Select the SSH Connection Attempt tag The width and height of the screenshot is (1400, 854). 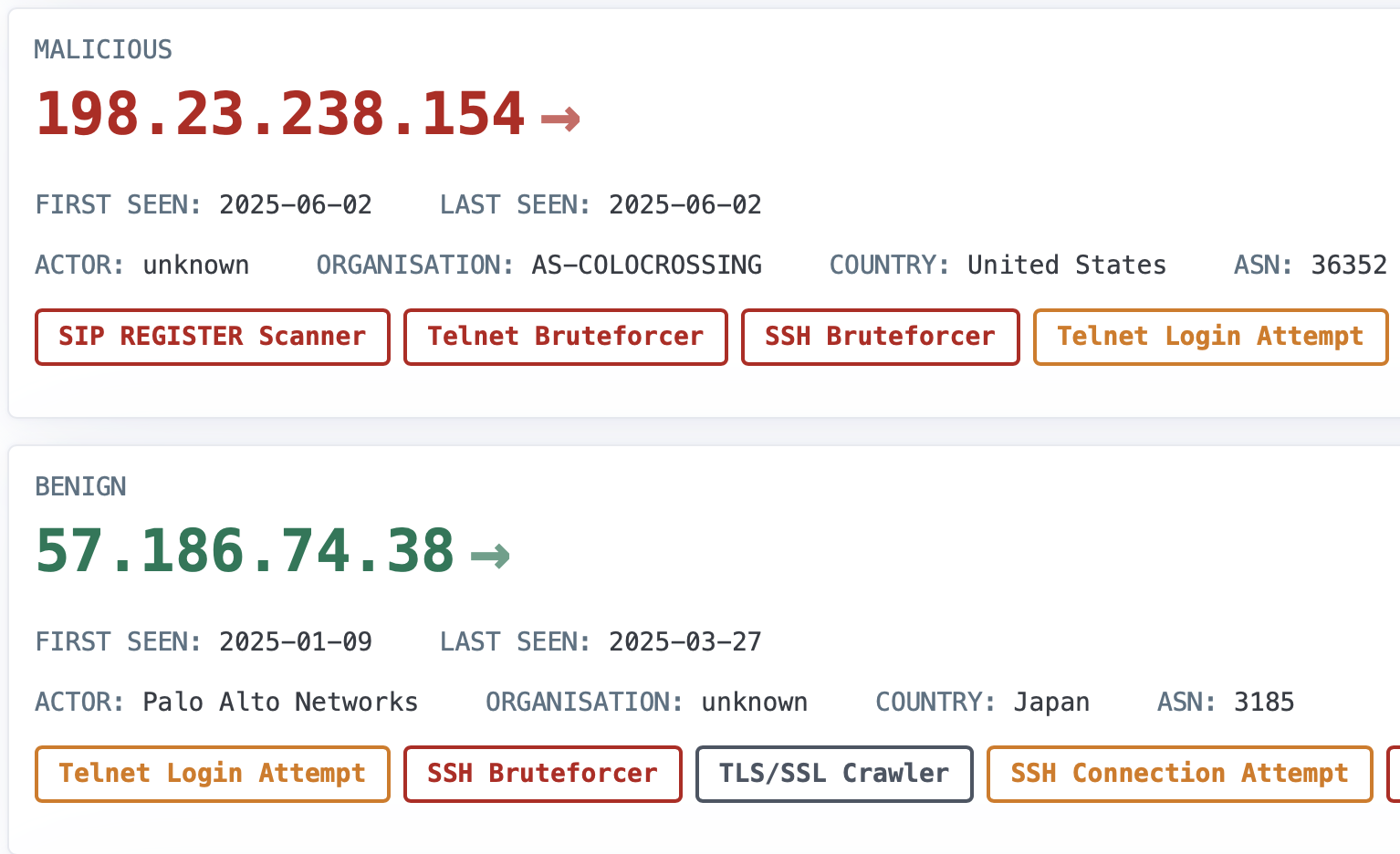click(x=1180, y=774)
